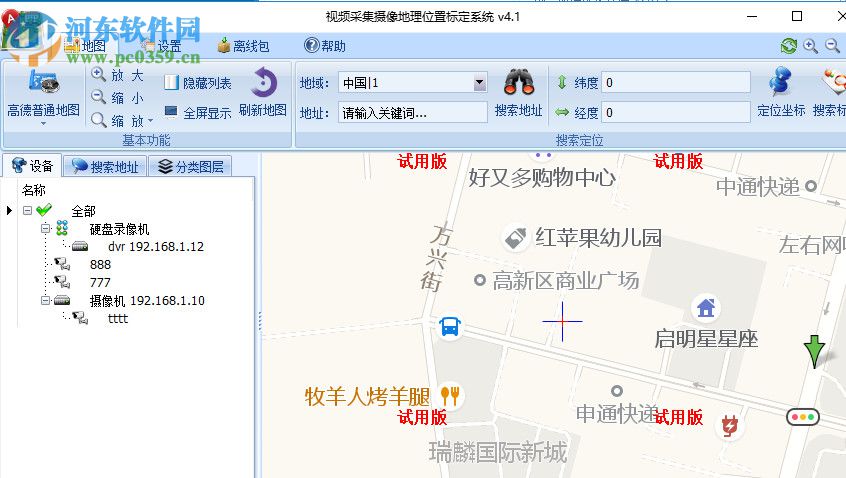This screenshot has height=478, width=846.
Task: Open the dropdown arrow under 高德普通地图
Action: 43,124
